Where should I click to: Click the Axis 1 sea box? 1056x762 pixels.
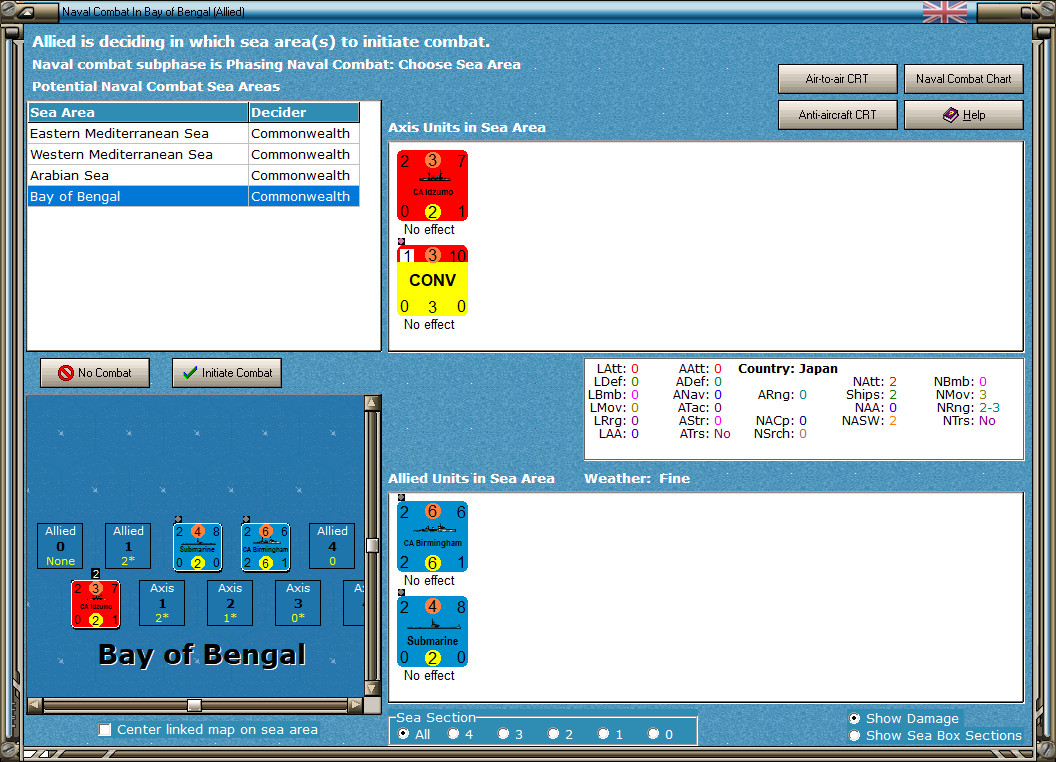162,603
